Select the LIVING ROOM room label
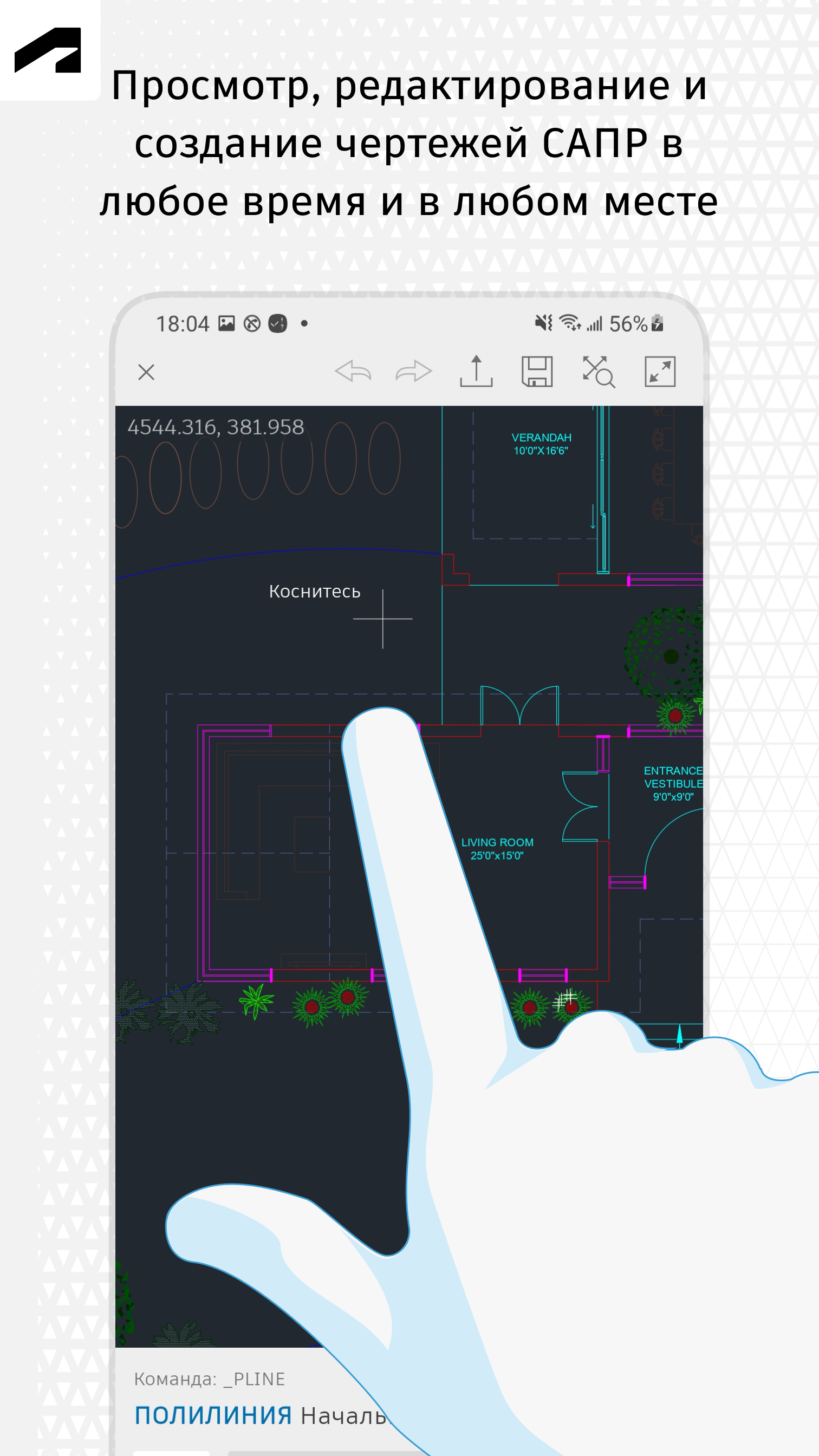 pos(497,849)
